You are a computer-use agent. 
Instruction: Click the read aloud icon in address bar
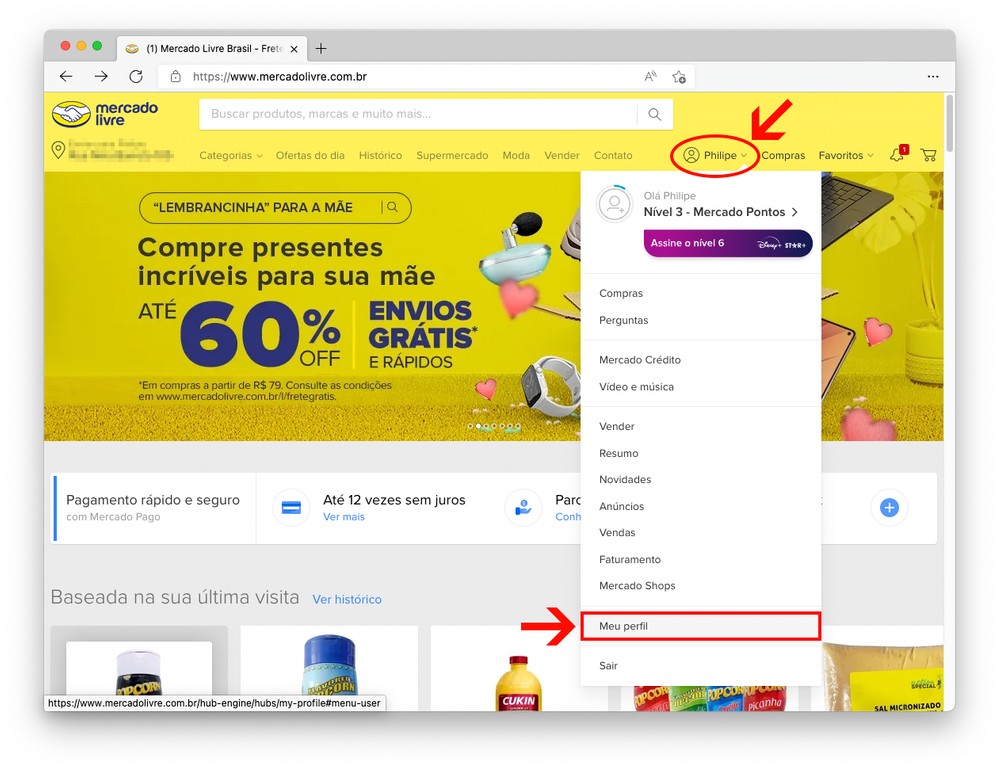650,77
